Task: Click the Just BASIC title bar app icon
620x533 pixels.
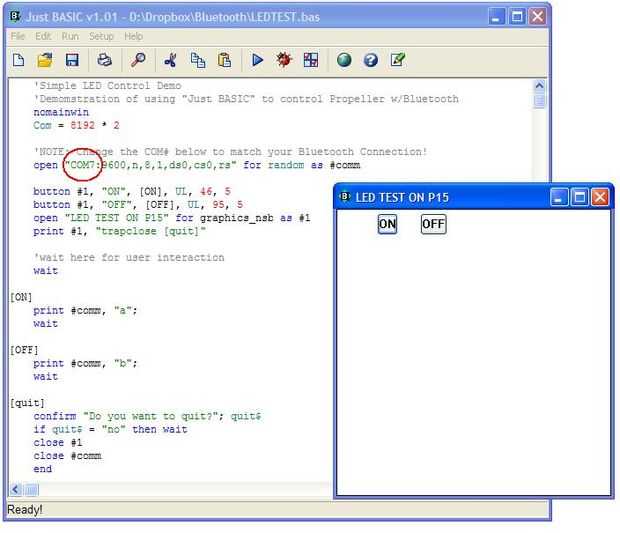Action: pos(15,16)
